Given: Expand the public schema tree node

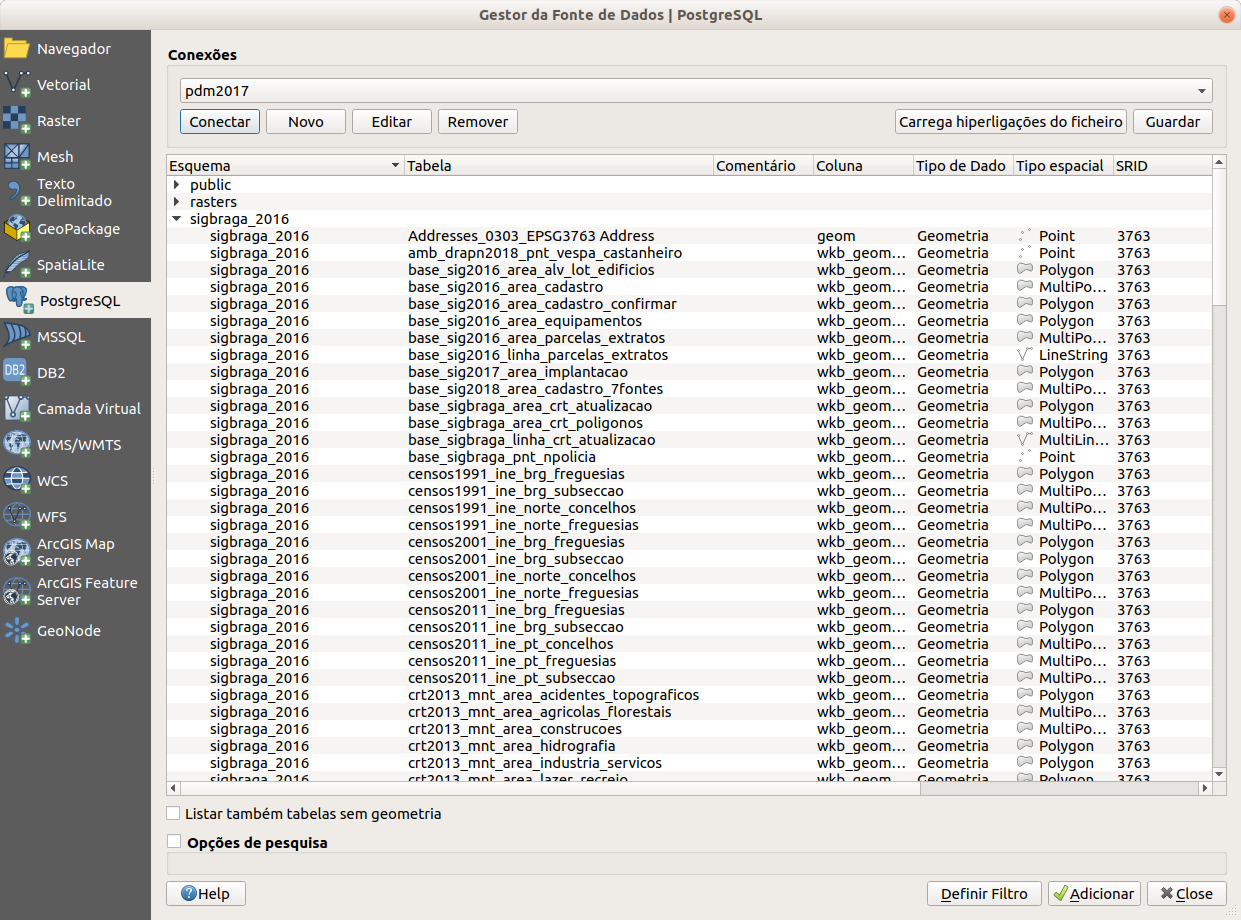Looking at the screenshot, I should point(177,185).
